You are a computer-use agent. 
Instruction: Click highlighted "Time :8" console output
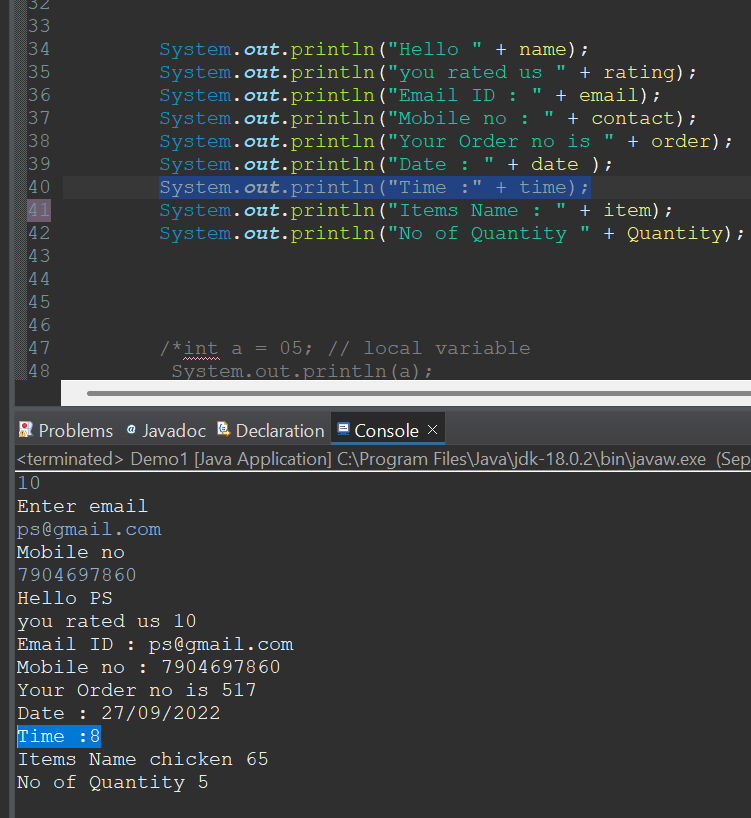pos(59,736)
